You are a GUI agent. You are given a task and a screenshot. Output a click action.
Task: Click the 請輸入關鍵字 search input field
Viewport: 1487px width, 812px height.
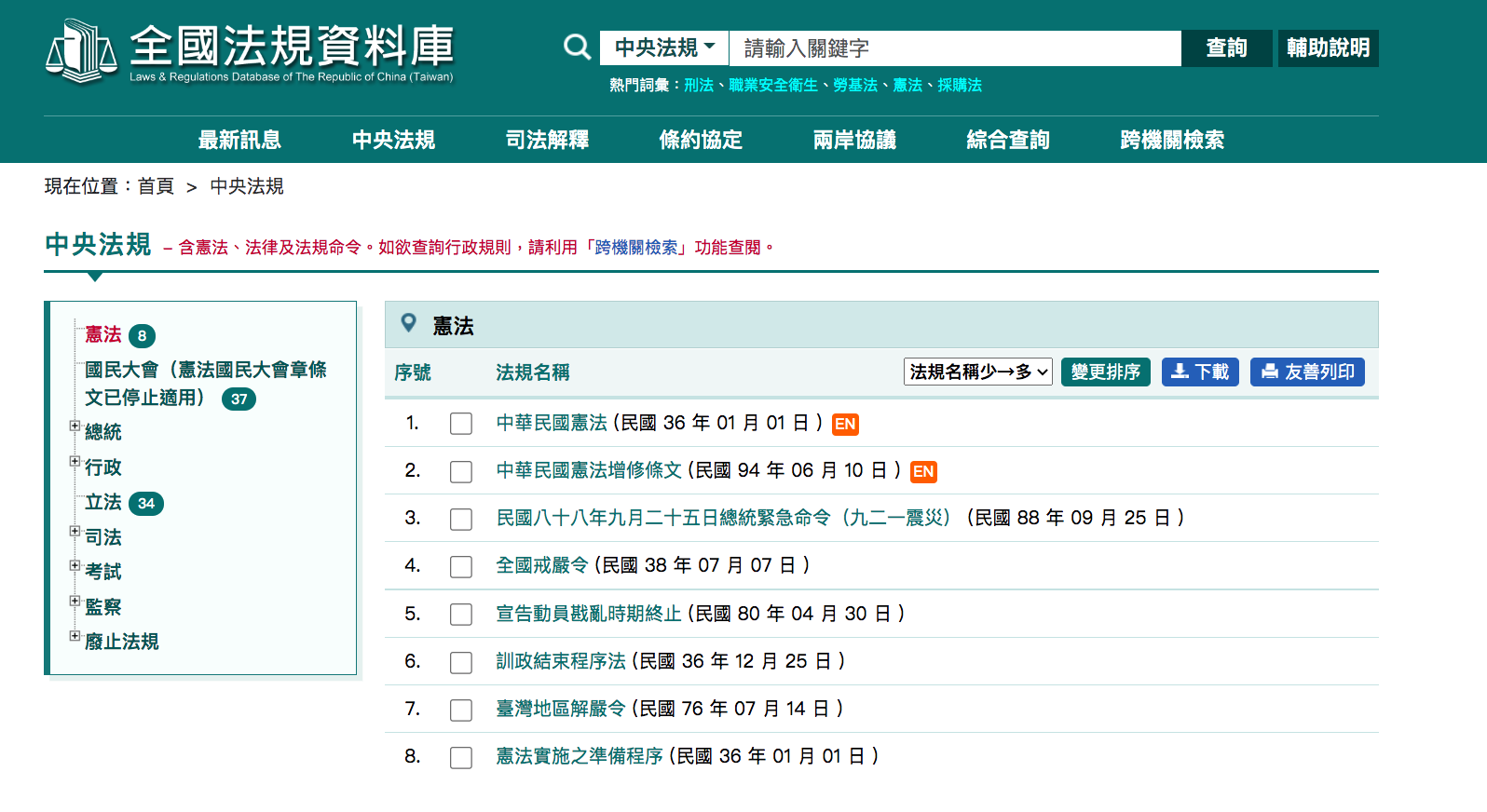pyautogui.click(x=955, y=47)
